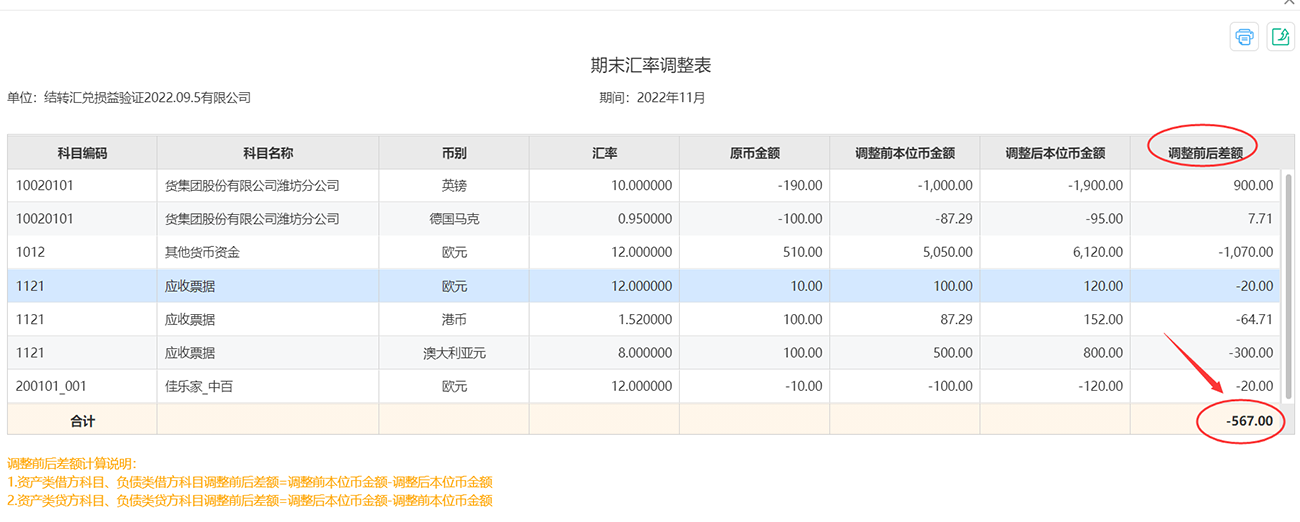1300x522 pixels.
Task: Click the 澳大利亚元 currency cell
Action: [x=454, y=353]
